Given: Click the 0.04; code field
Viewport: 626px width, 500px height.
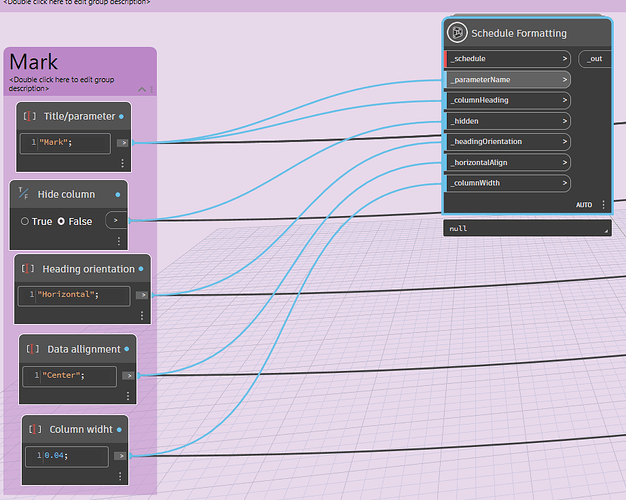Looking at the screenshot, I should pyautogui.click(x=67, y=456).
